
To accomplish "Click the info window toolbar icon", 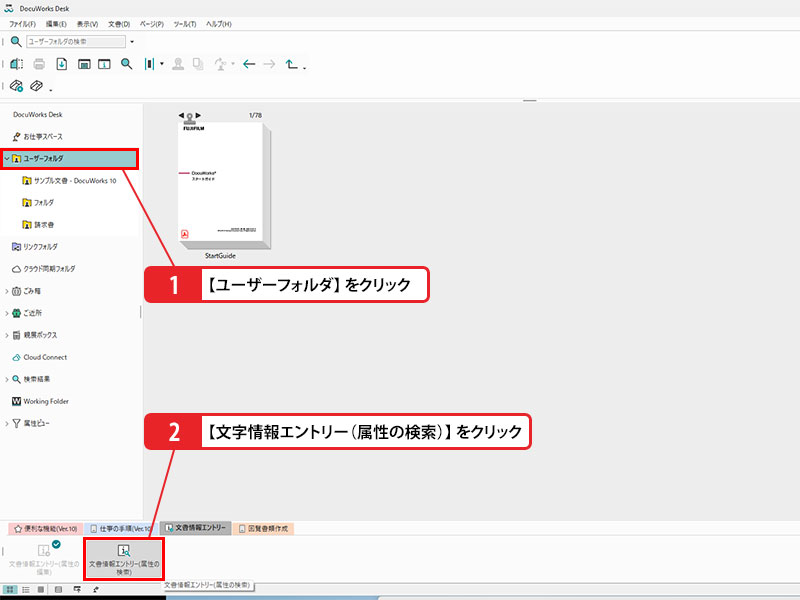I will (104, 64).
